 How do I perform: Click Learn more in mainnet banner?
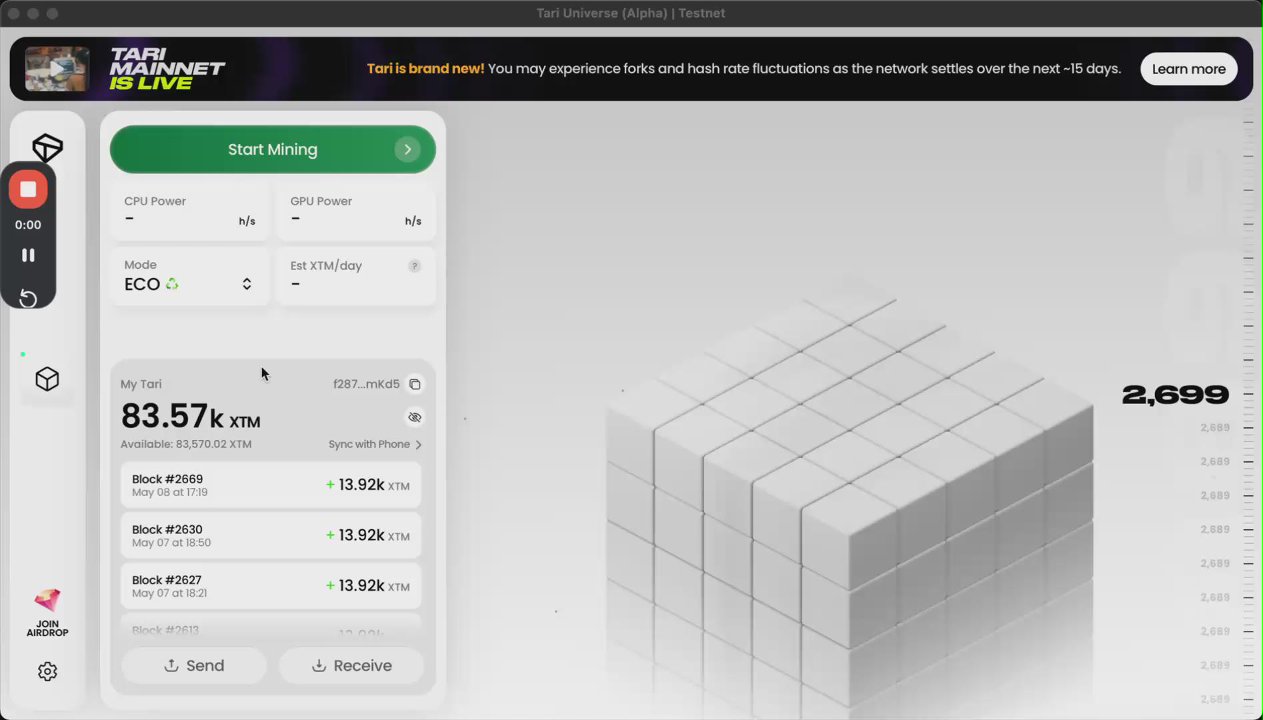[x=1189, y=69]
